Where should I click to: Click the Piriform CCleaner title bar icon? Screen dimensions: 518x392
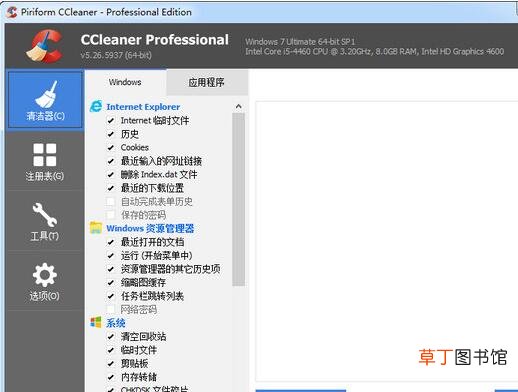tap(12, 12)
